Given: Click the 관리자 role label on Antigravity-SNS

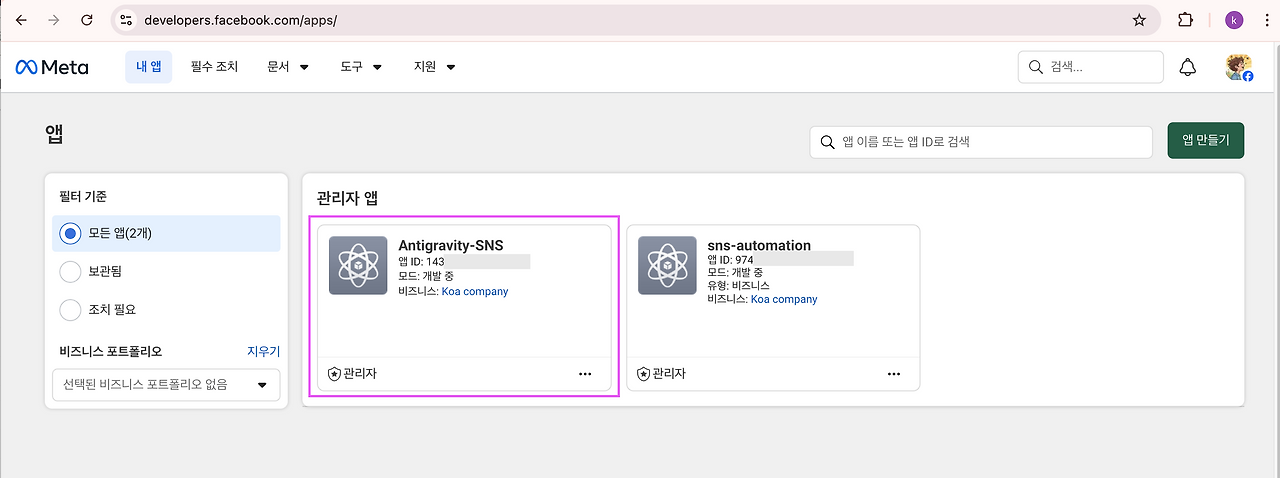Looking at the screenshot, I should 360,374.
